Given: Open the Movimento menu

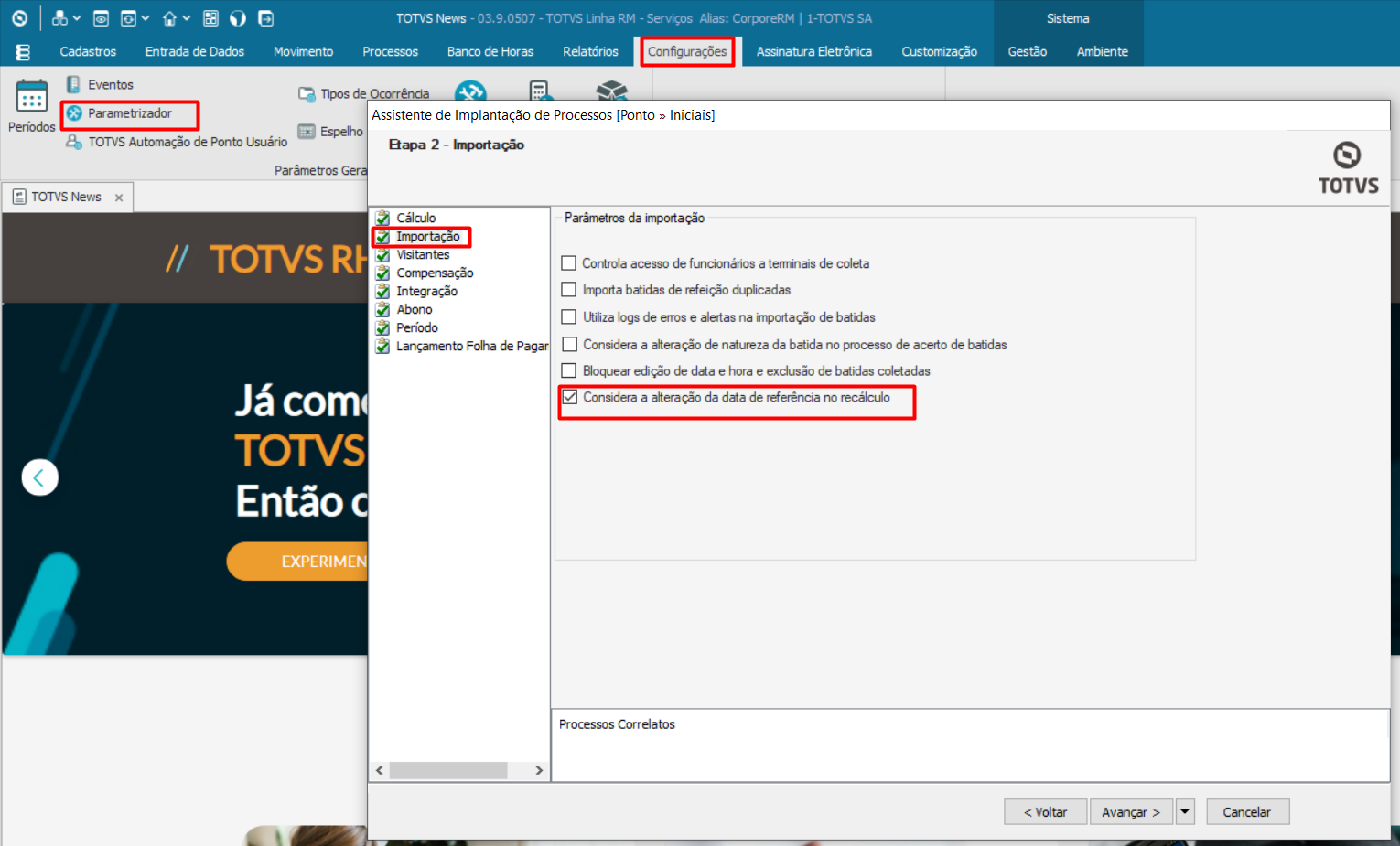Looking at the screenshot, I should point(303,52).
